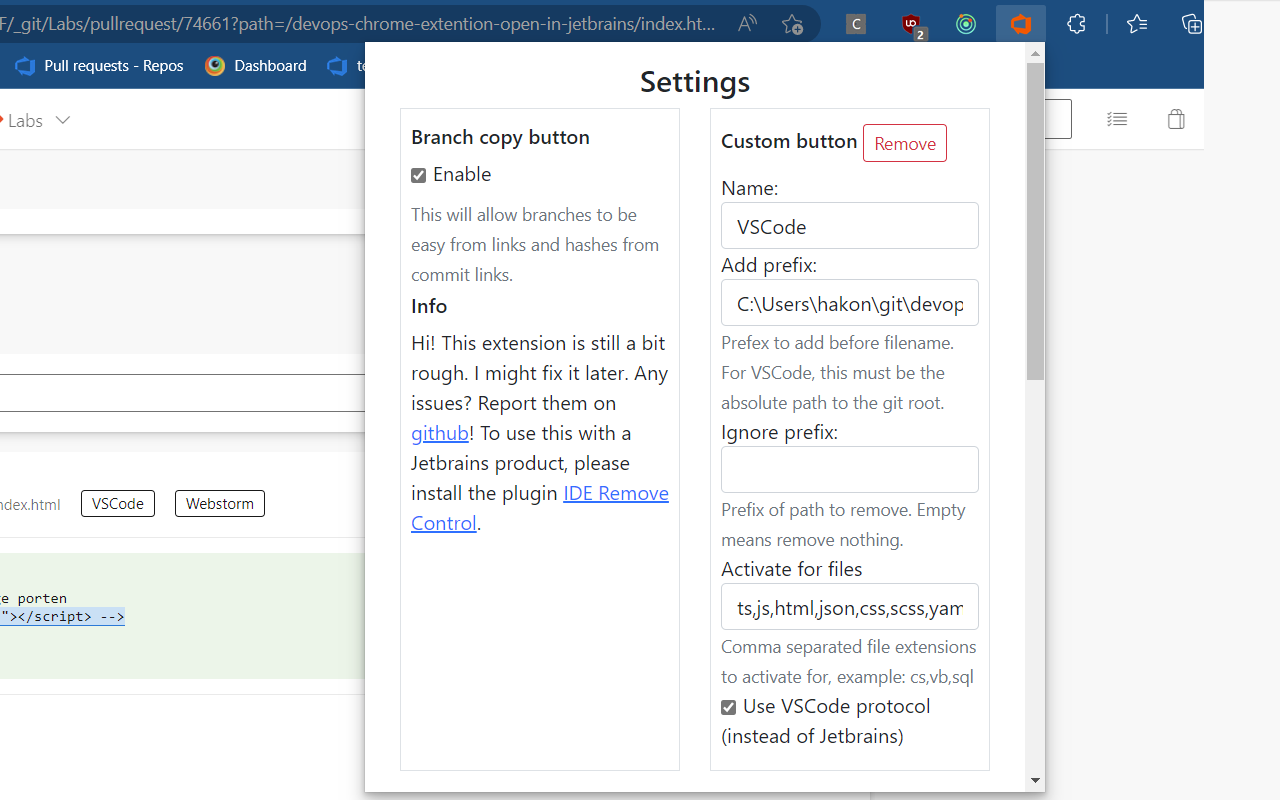Remove the custom button
The image size is (1280, 800).
coord(905,143)
